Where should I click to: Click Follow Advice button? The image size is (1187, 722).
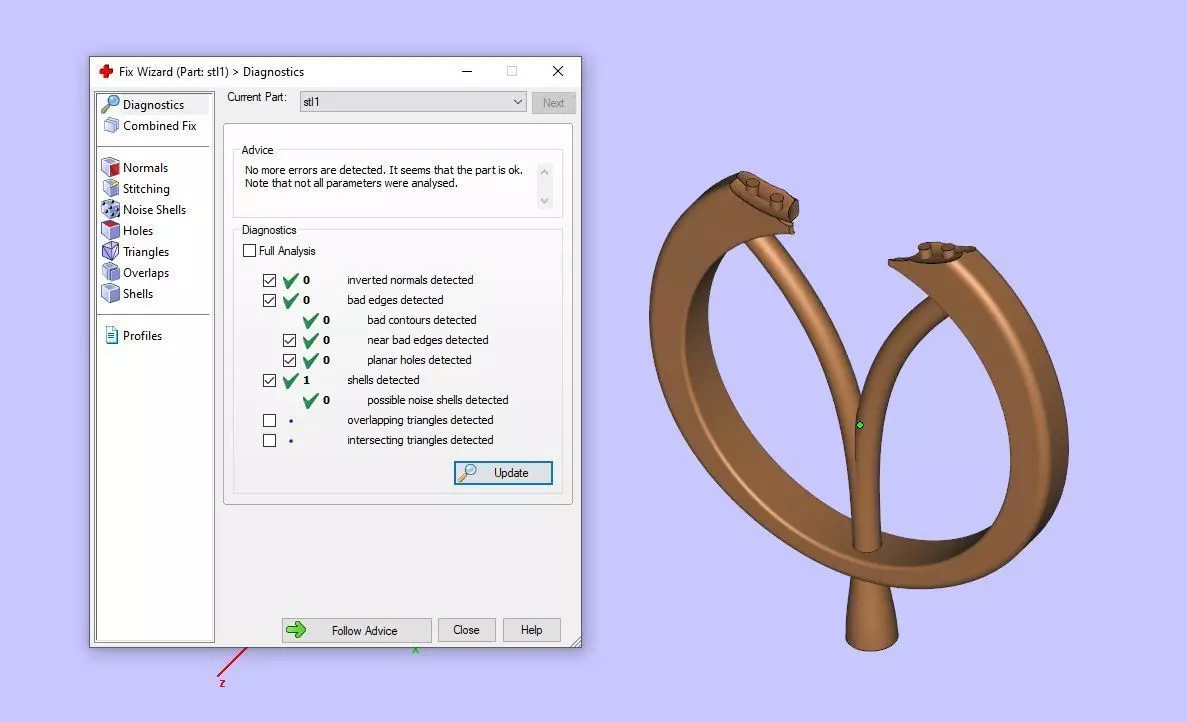click(x=357, y=630)
